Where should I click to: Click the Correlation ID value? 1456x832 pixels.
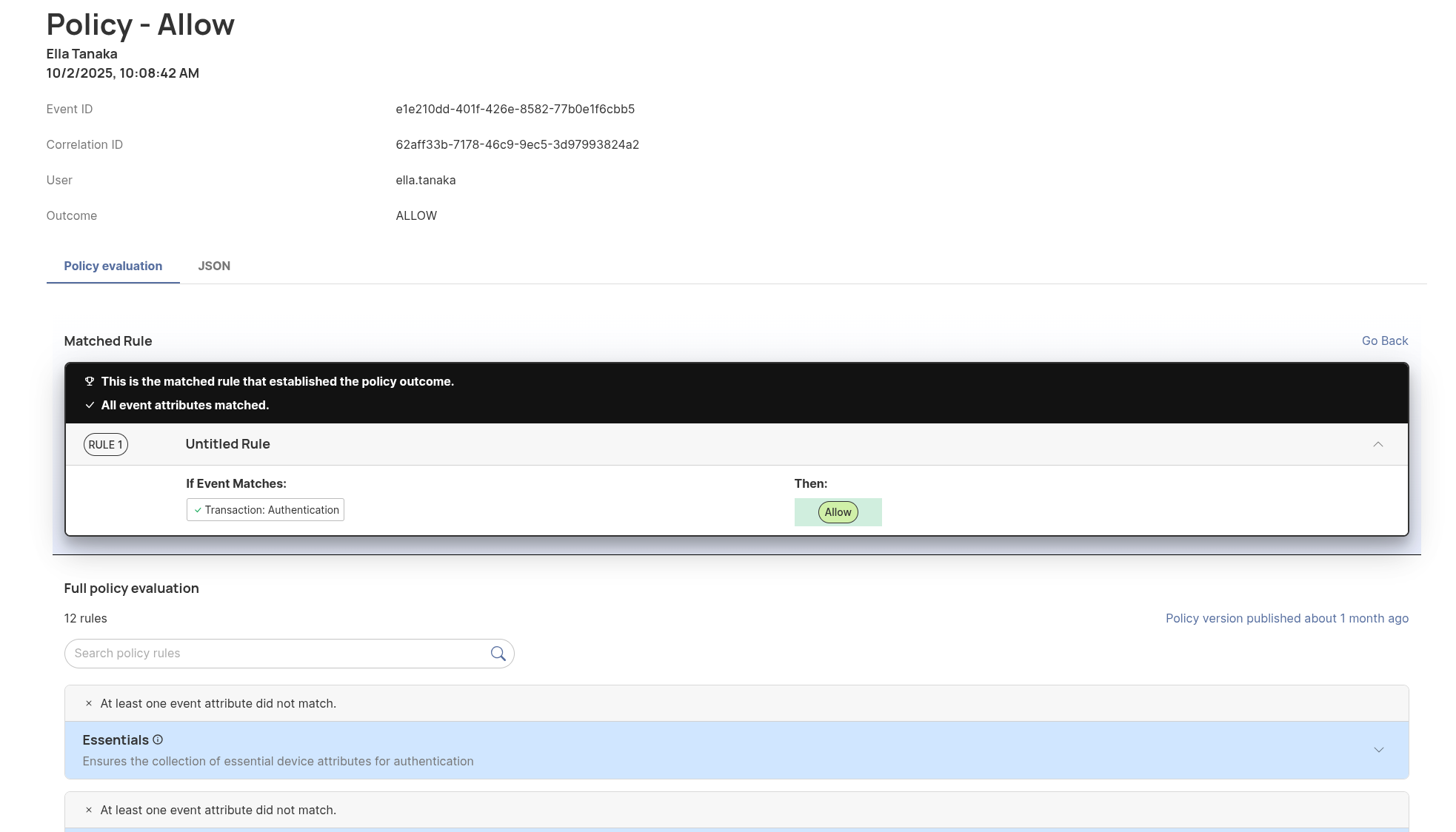(517, 144)
